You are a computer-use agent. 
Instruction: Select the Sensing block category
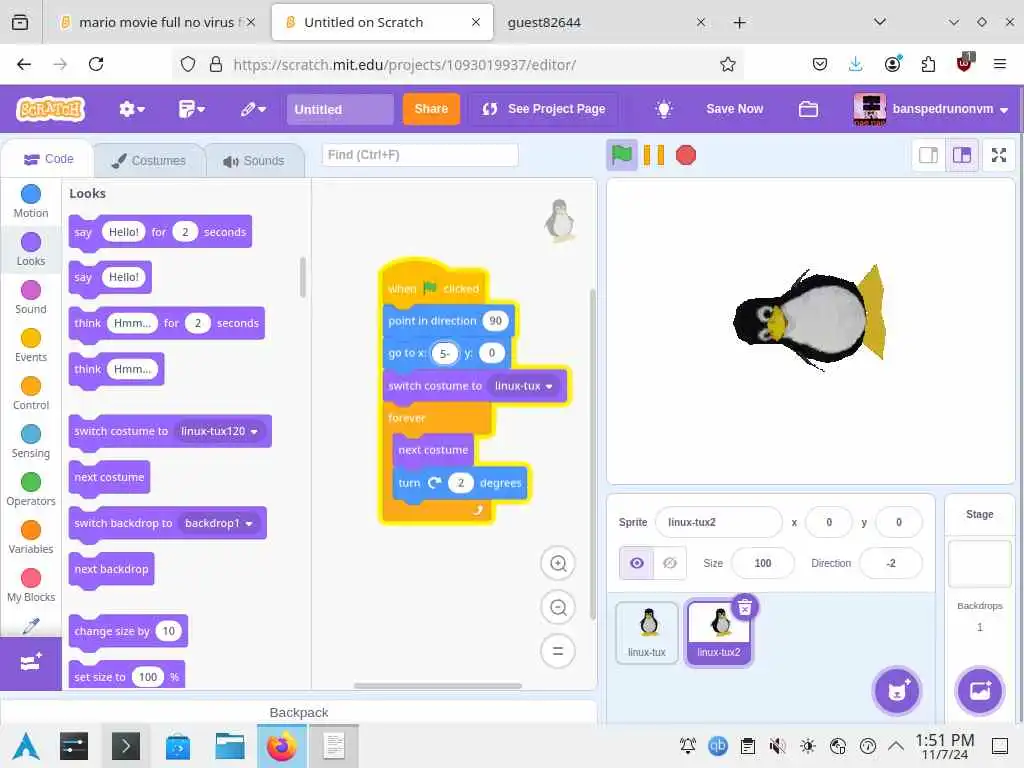[31, 442]
